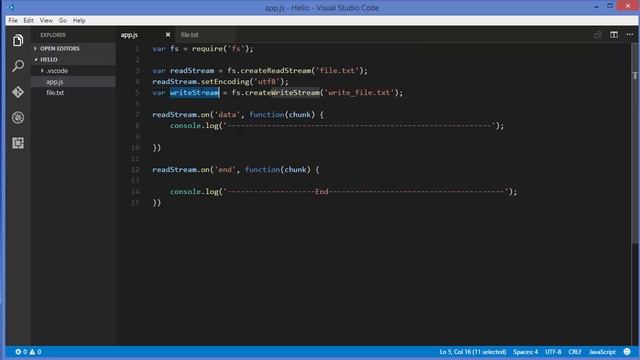Image resolution: width=640 pixels, height=360 pixels.
Task: Click line number 14 in the gutter
Action: click(x=135, y=191)
